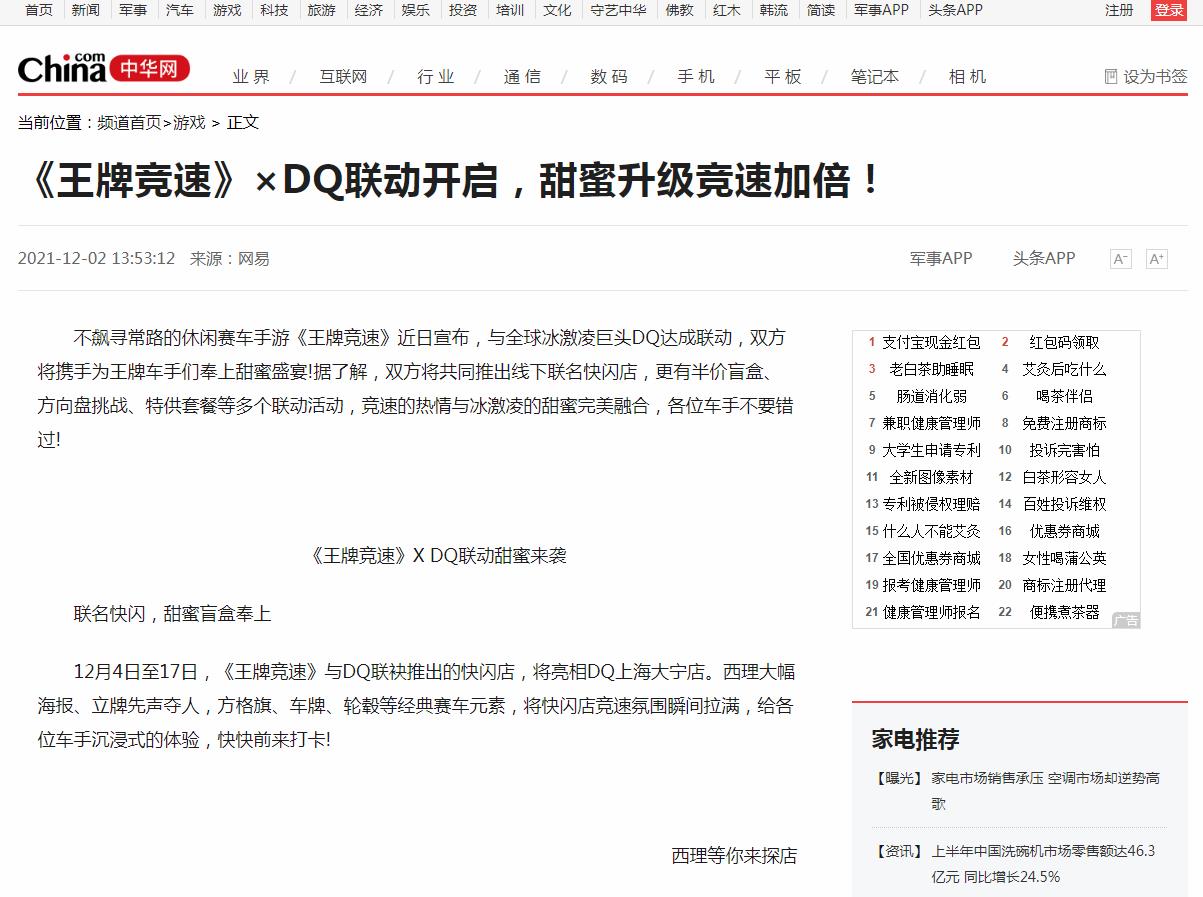Click 游戏 breadcrumb link
The image size is (1203, 897).
point(189,122)
